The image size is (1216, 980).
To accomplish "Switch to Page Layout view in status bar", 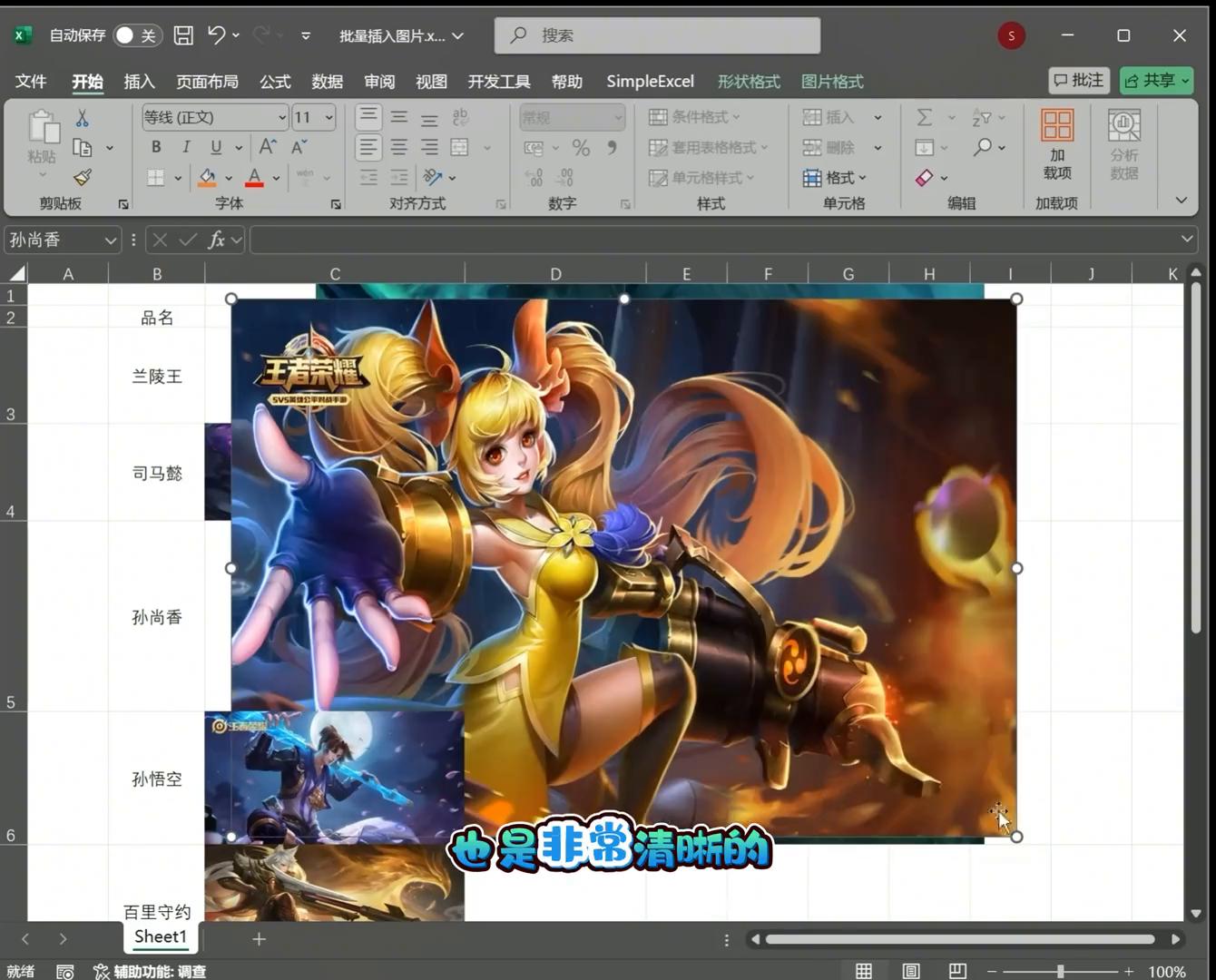I will (910, 971).
